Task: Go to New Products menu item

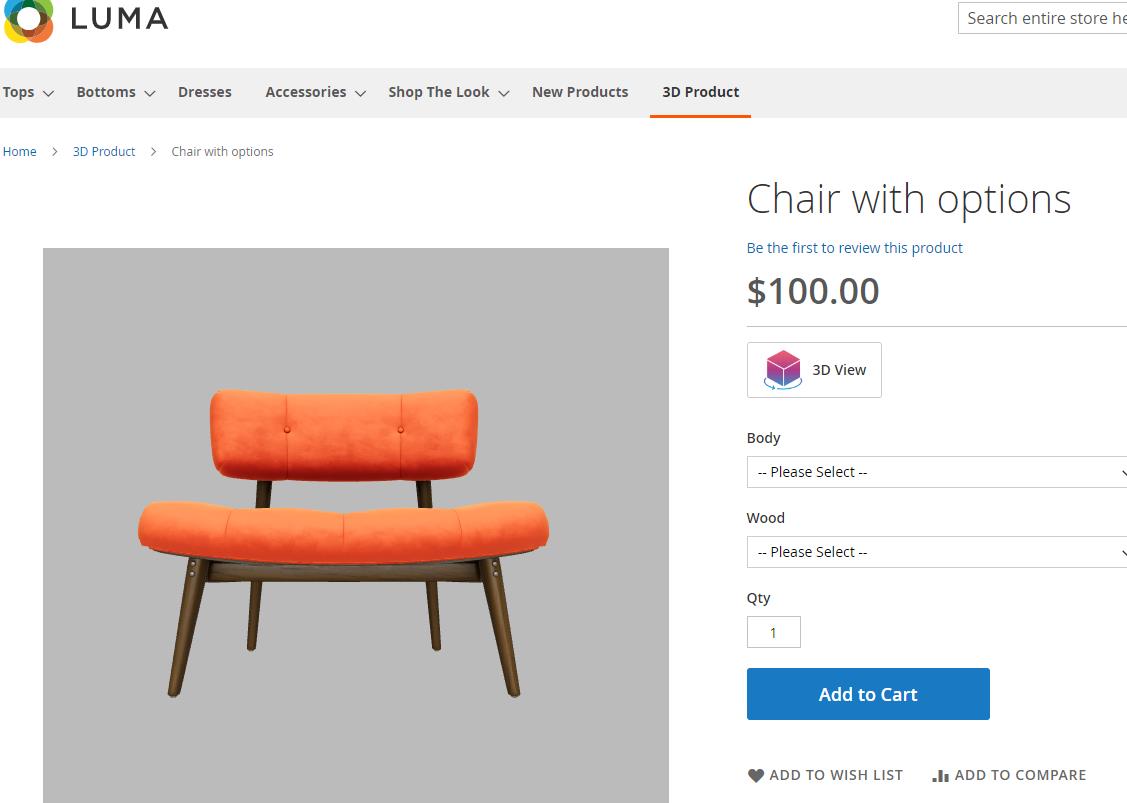Action: (580, 92)
